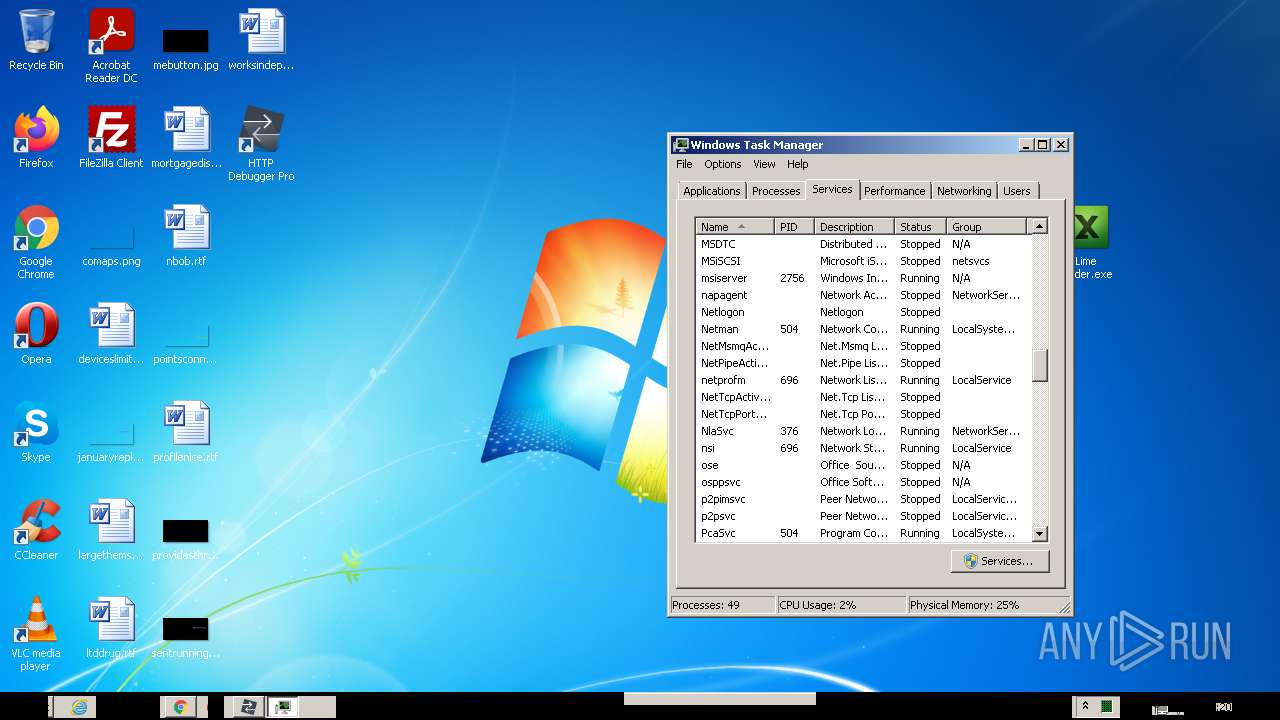Select the deviceslimit Word document
Viewport: 1280px width, 720px height.
pyautogui.click(x=111, y=334)
